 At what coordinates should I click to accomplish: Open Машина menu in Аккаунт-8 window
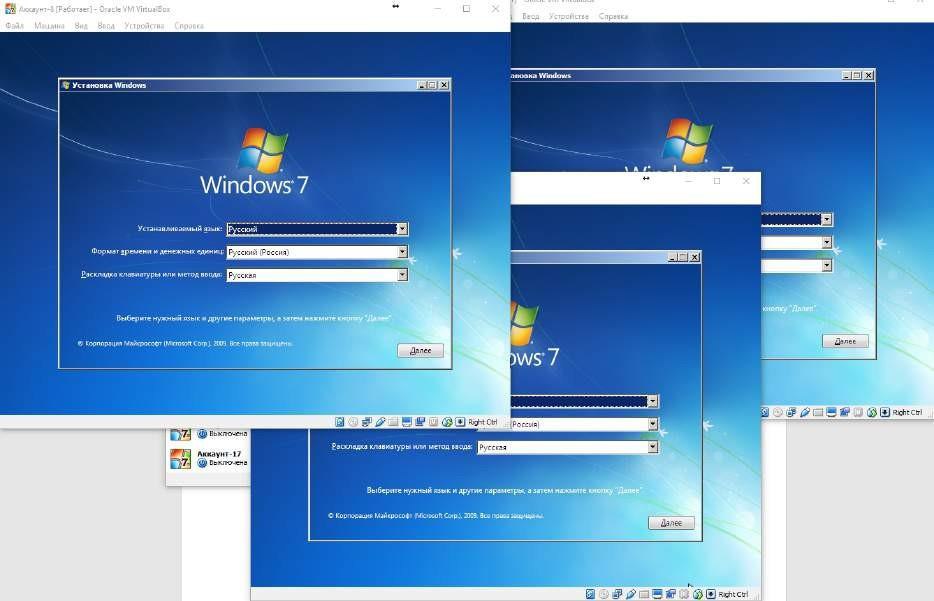tap(49, 26)
